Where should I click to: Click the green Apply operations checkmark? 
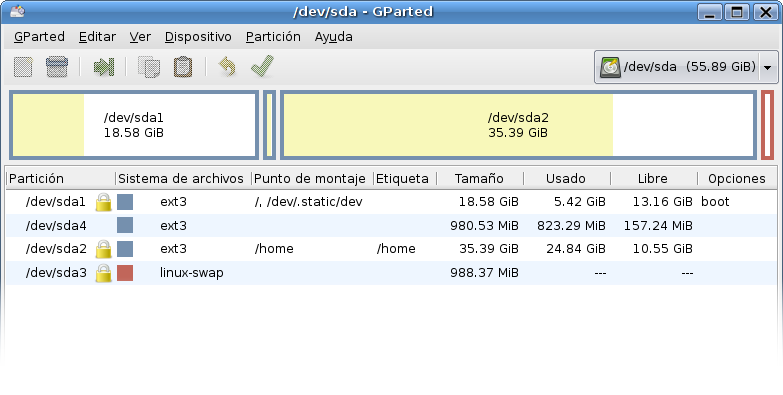tap(262, 66)
